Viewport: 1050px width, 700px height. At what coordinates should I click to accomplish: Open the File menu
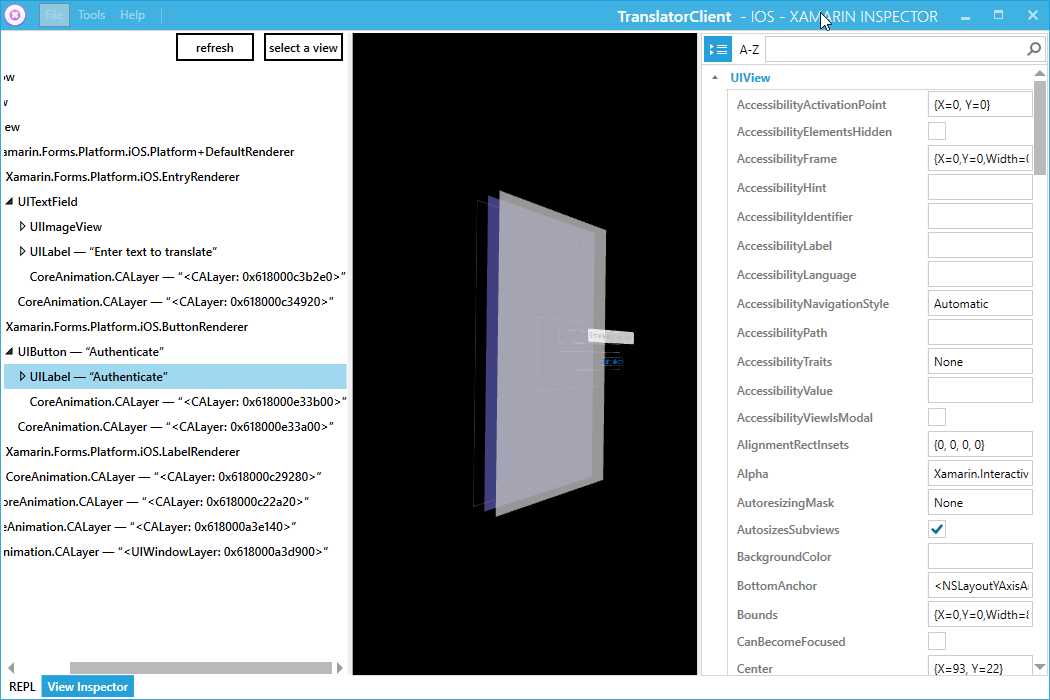pos(54,15)
